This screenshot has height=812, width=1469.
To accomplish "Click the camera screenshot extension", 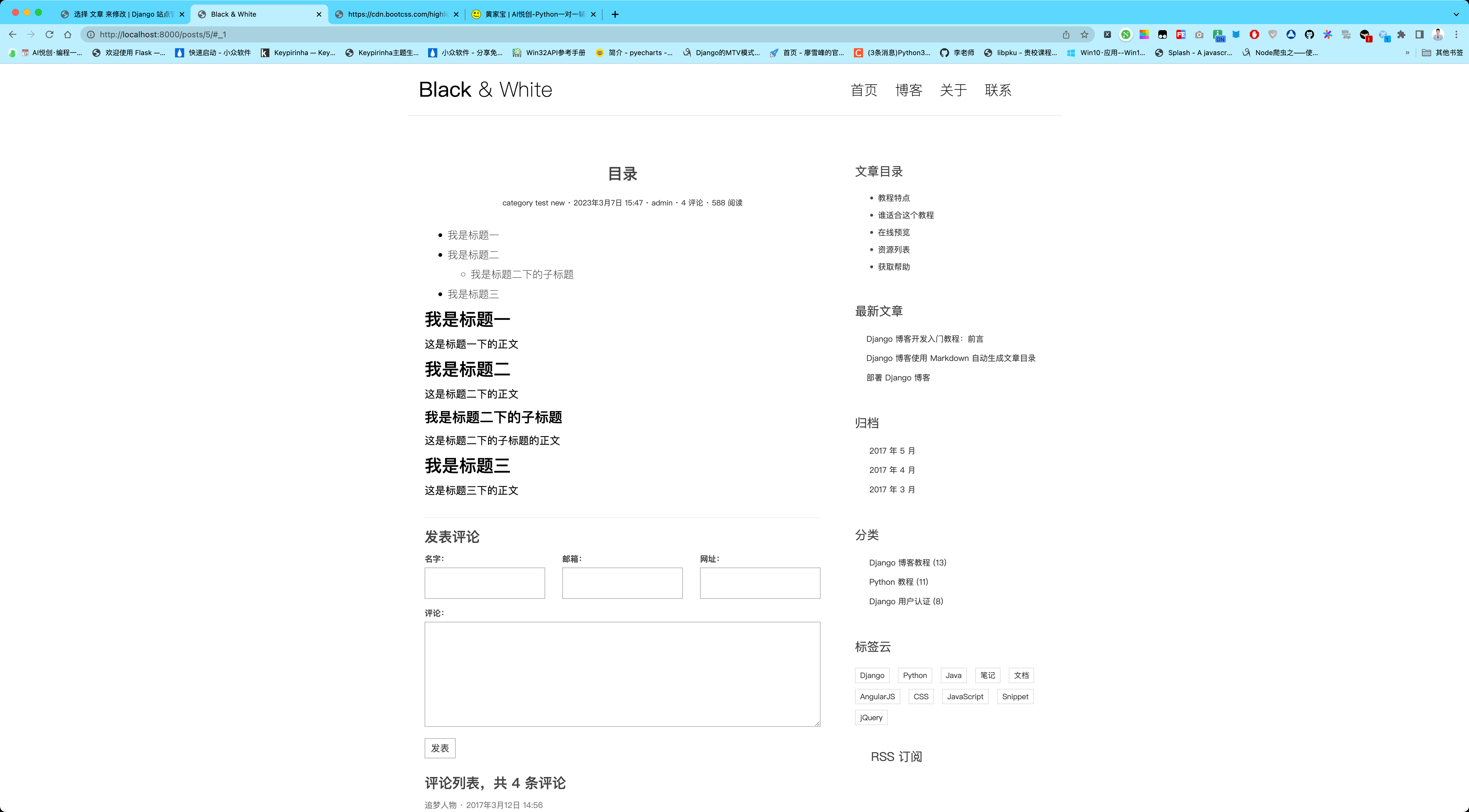I will pyautogui.click(x=1199, y=34).
